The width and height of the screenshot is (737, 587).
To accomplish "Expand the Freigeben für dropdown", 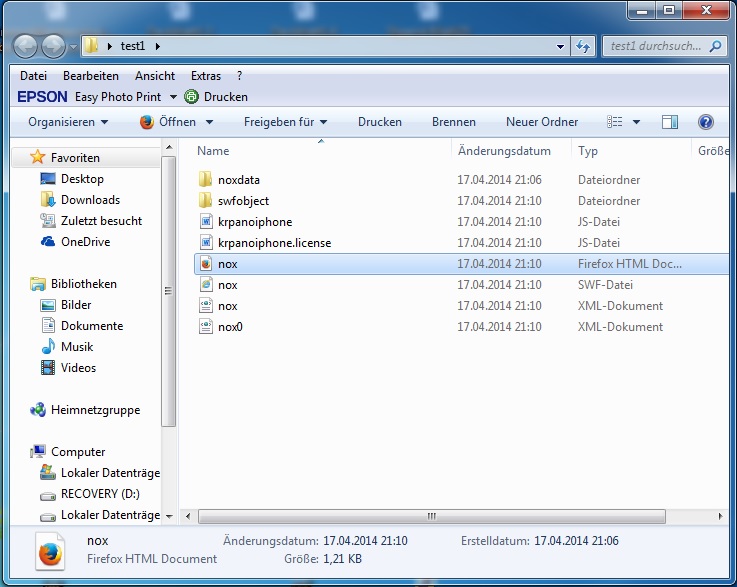I will 285,122.
